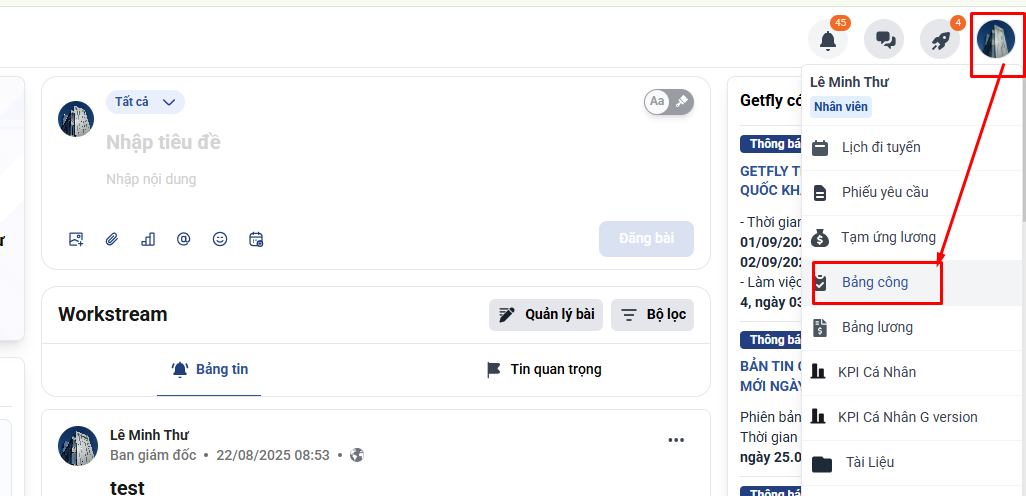Insert a poll chart icon

click(148, 239)
